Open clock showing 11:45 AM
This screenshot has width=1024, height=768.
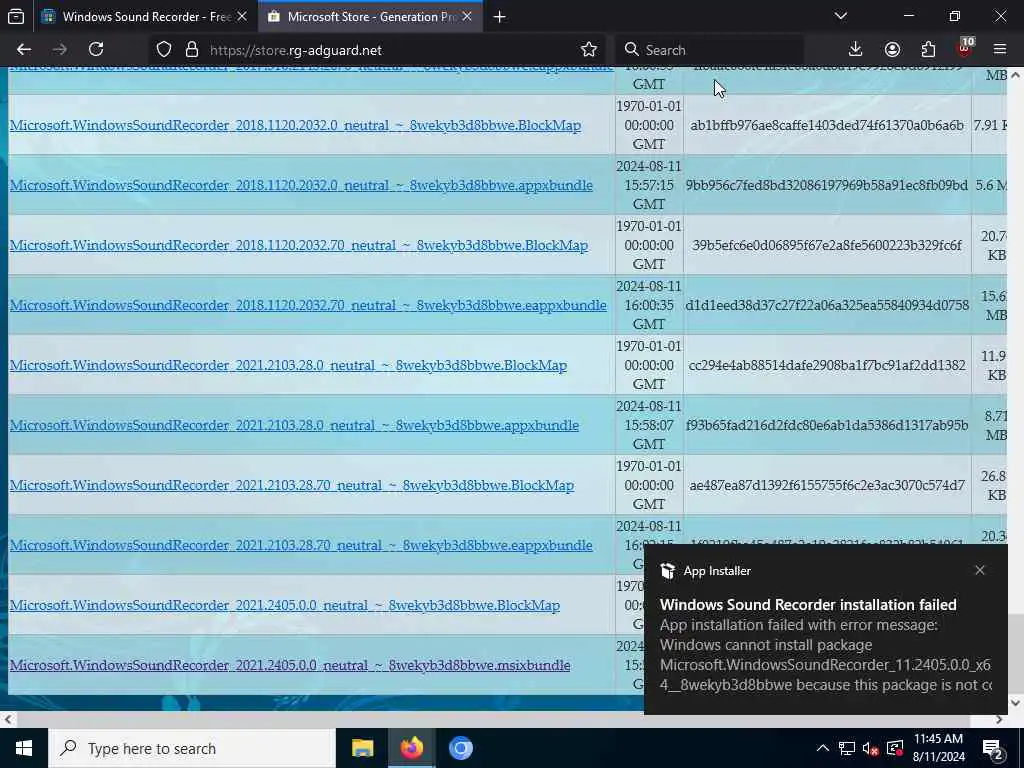tap(938, 748)
